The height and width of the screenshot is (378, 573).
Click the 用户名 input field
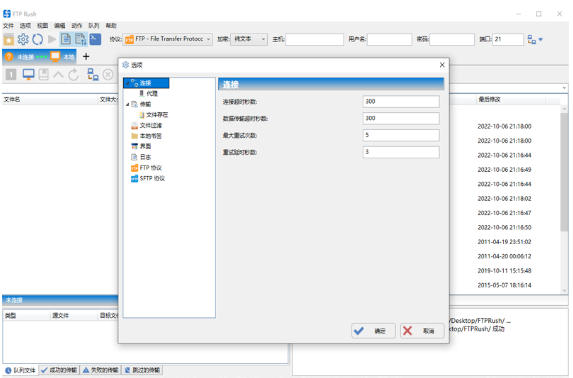[x=389, y=39]
